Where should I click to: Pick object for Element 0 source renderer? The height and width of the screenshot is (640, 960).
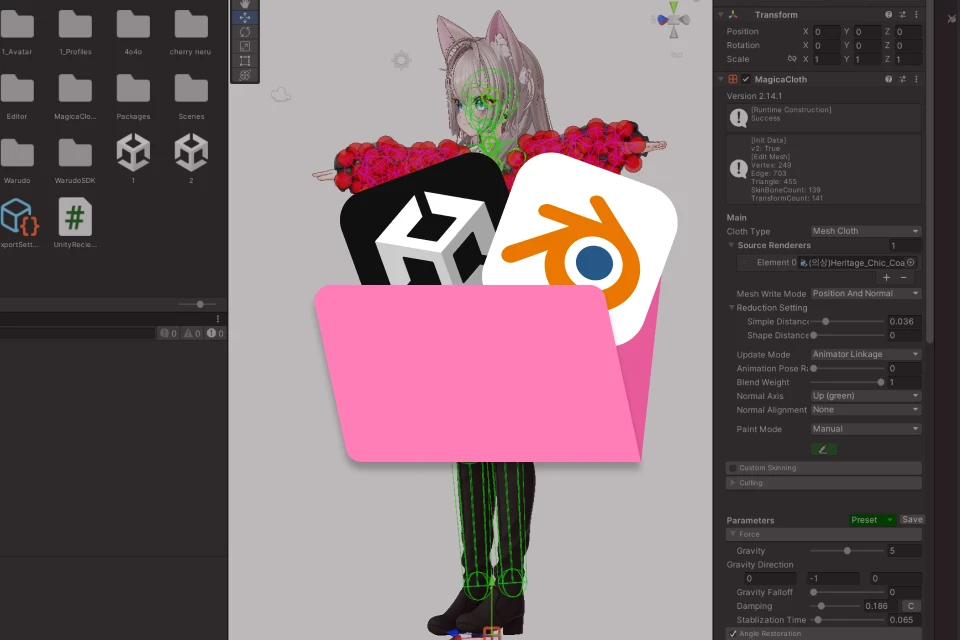click(911, 263)
